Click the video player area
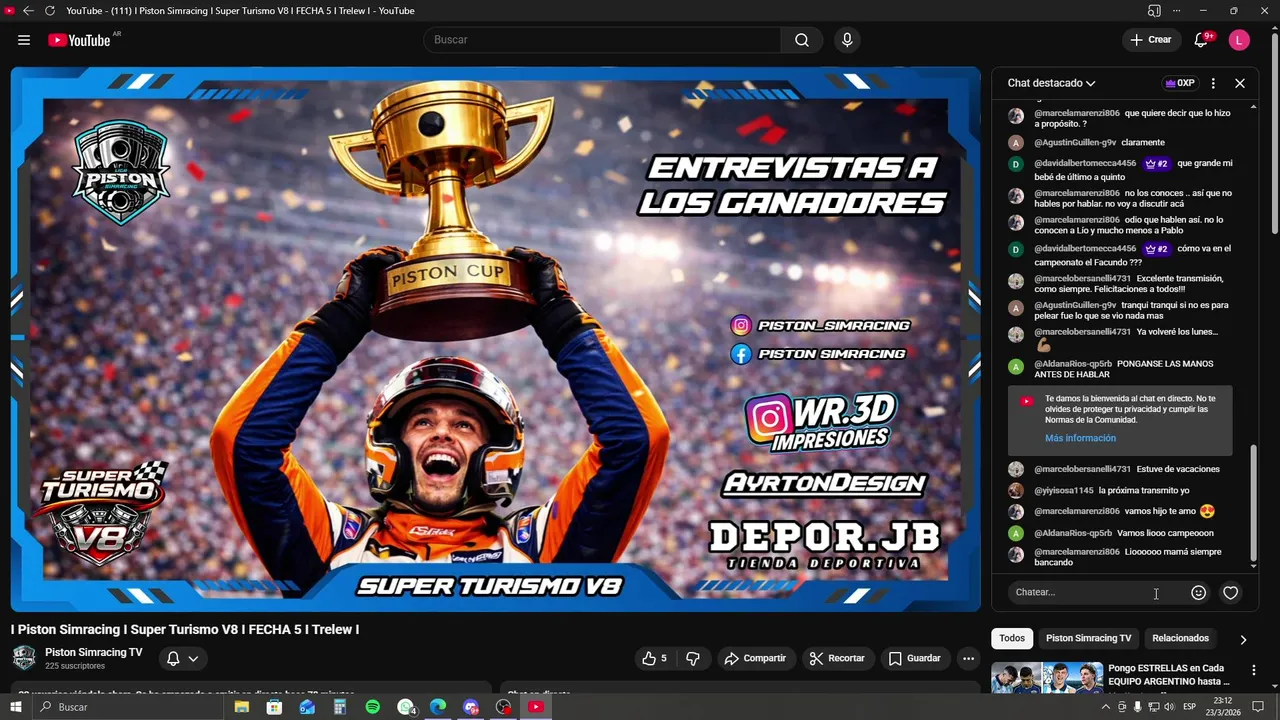This screenshot has height=720, width=1280. [495, 339]
